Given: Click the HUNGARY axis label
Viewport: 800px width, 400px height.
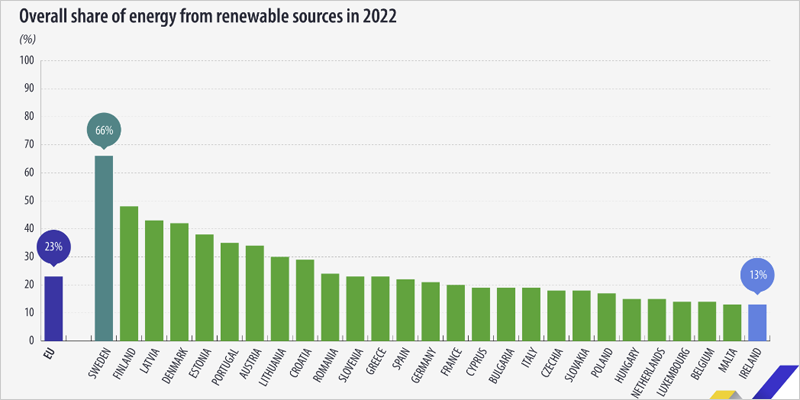Looking at the screenshot, I should [x=626, y=366].
